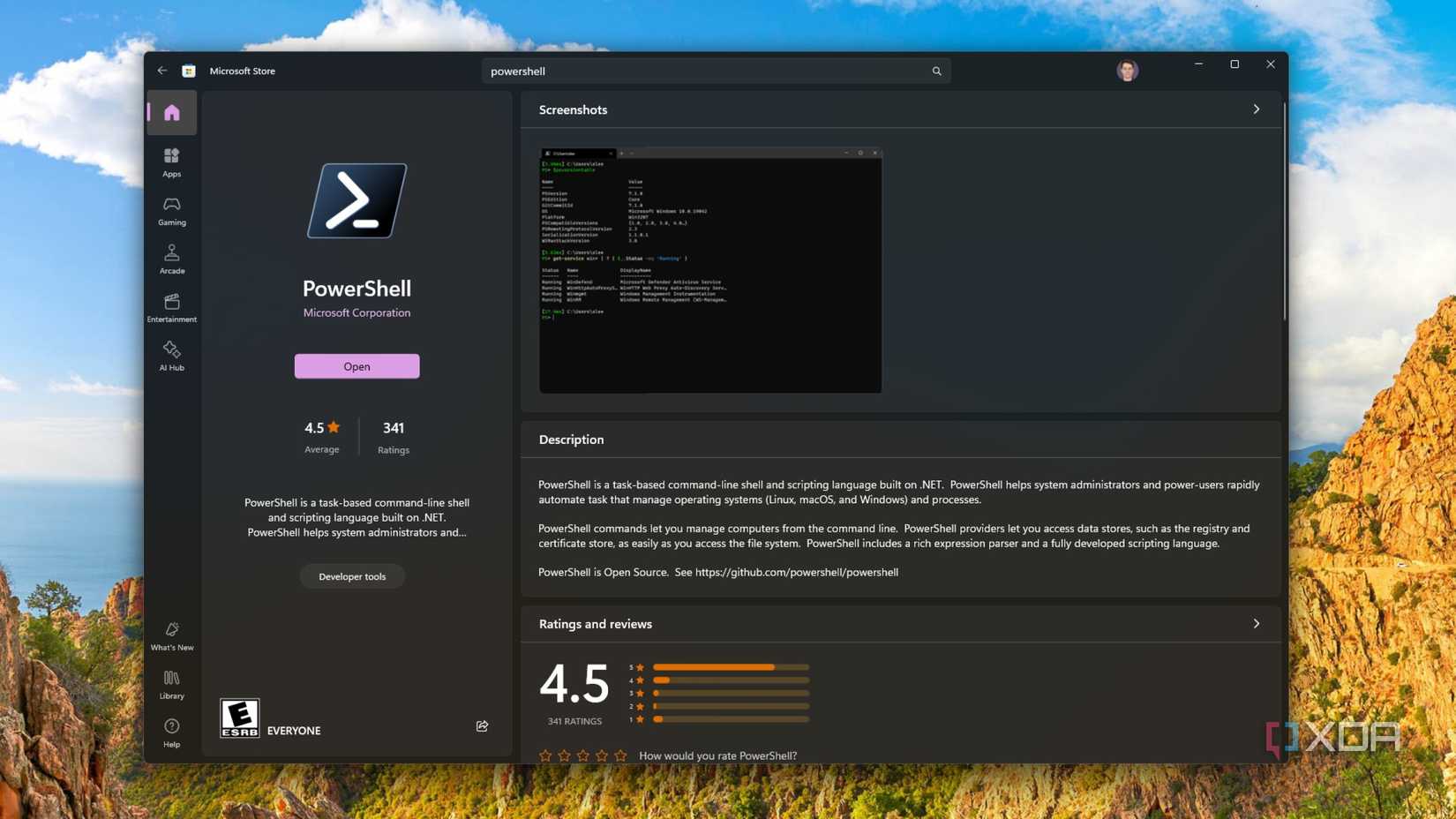Open the PowerShell screenshot thumbnail
Image resolution: width=1456 pixels, height=819 pixels.
709,270
